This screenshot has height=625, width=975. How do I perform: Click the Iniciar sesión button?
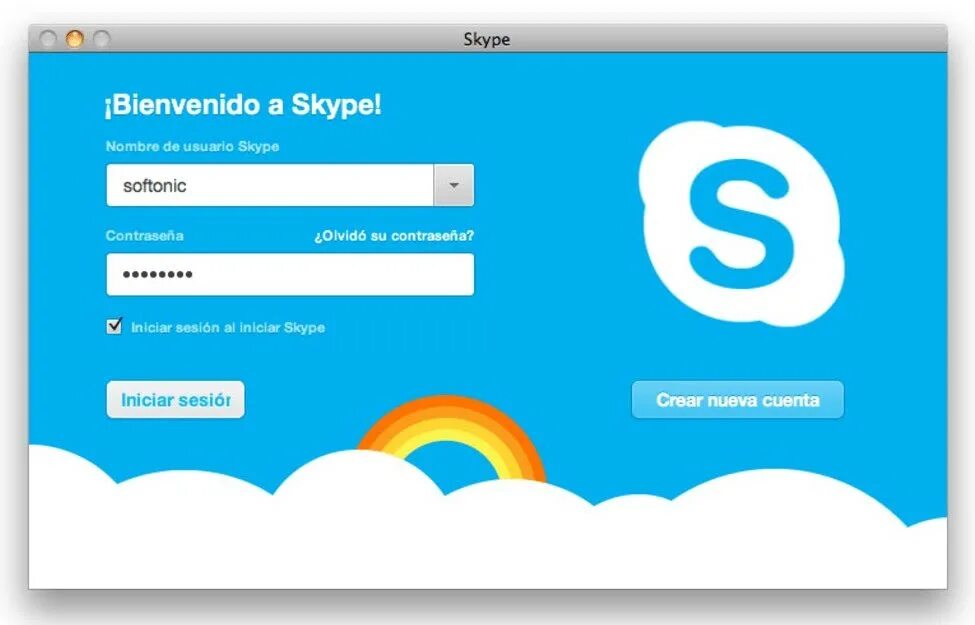coord(175,399)
